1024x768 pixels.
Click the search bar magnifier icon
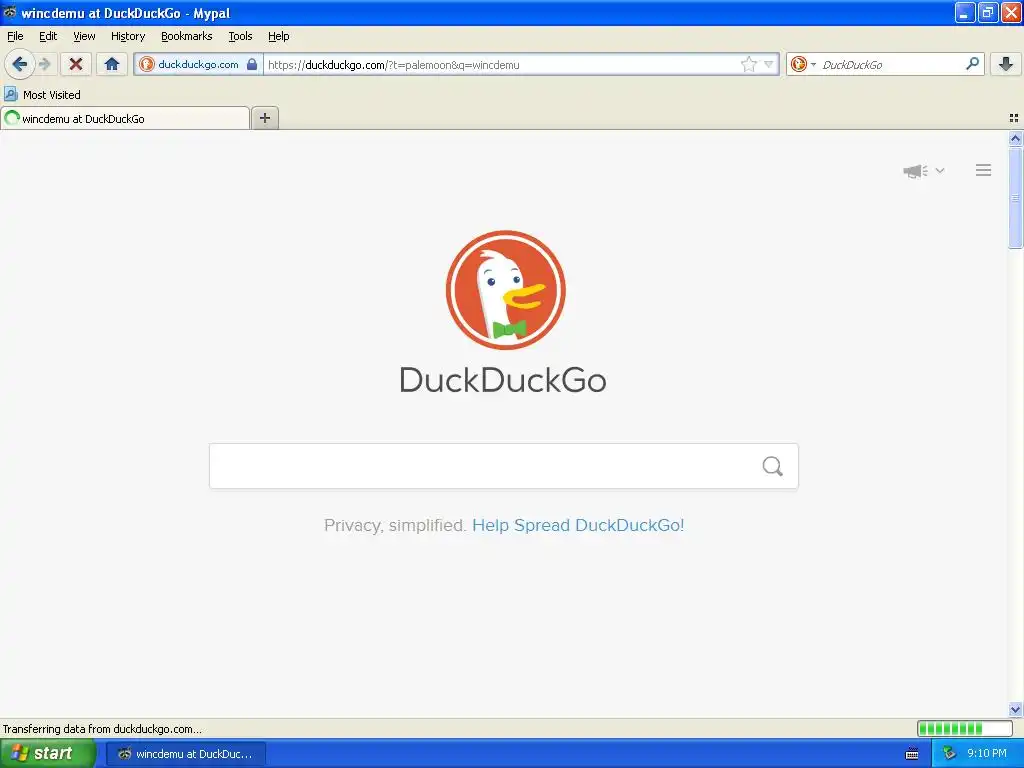click(972, 64)
